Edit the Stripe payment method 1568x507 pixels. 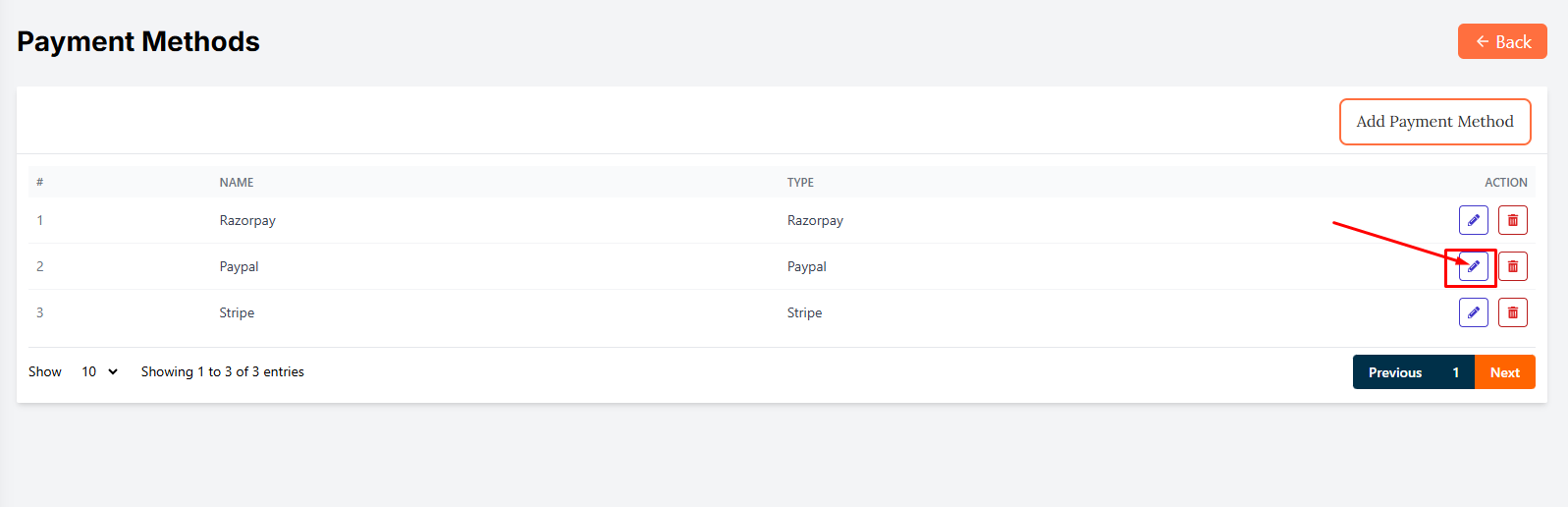click(x=1473, y=312)
